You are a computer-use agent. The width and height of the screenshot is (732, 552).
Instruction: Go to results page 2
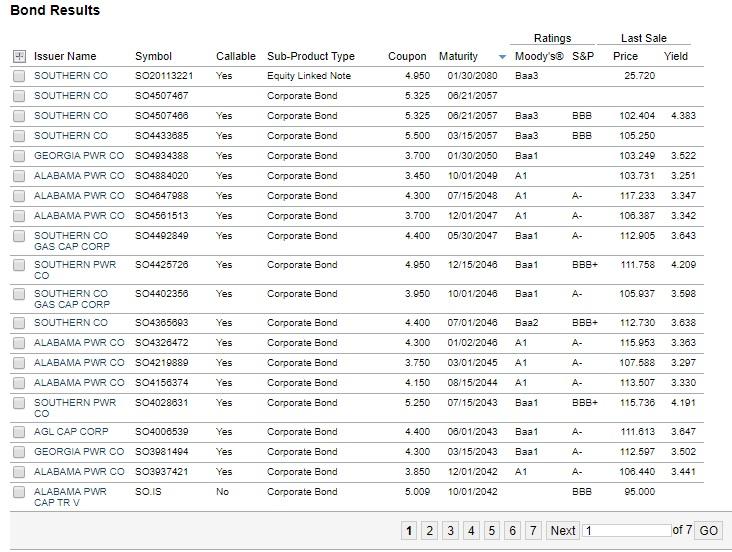coord(429,531)
